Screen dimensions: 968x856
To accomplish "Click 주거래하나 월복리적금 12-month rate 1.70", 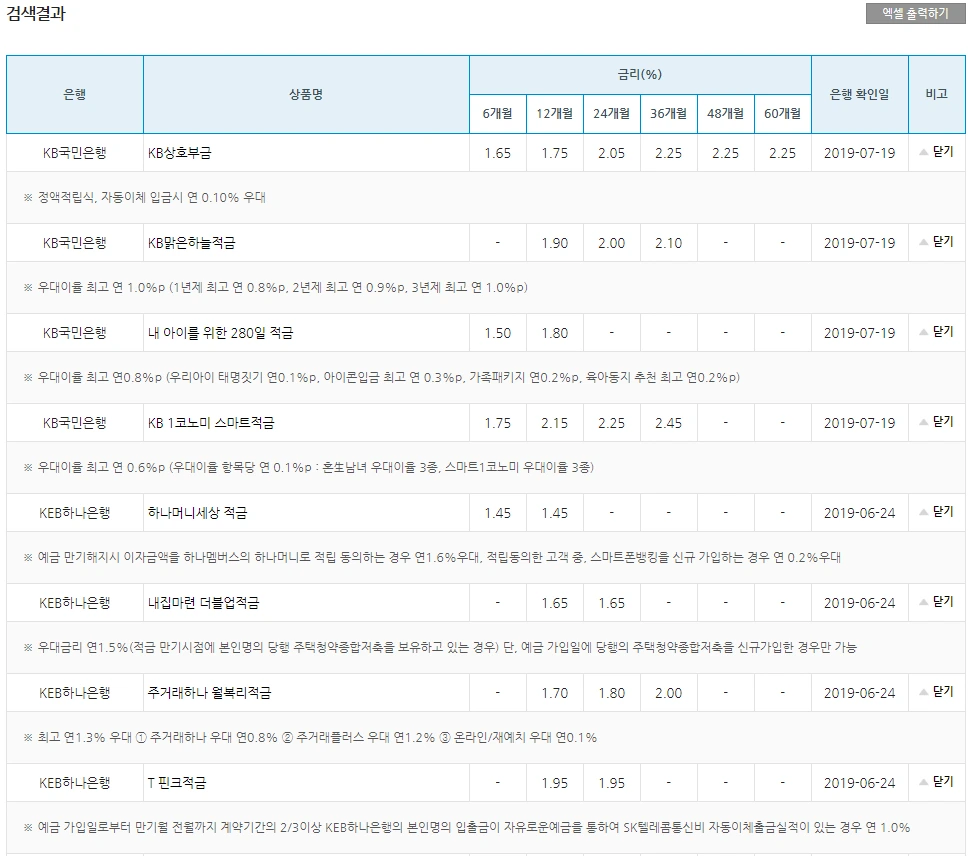I will coord(554,693).
